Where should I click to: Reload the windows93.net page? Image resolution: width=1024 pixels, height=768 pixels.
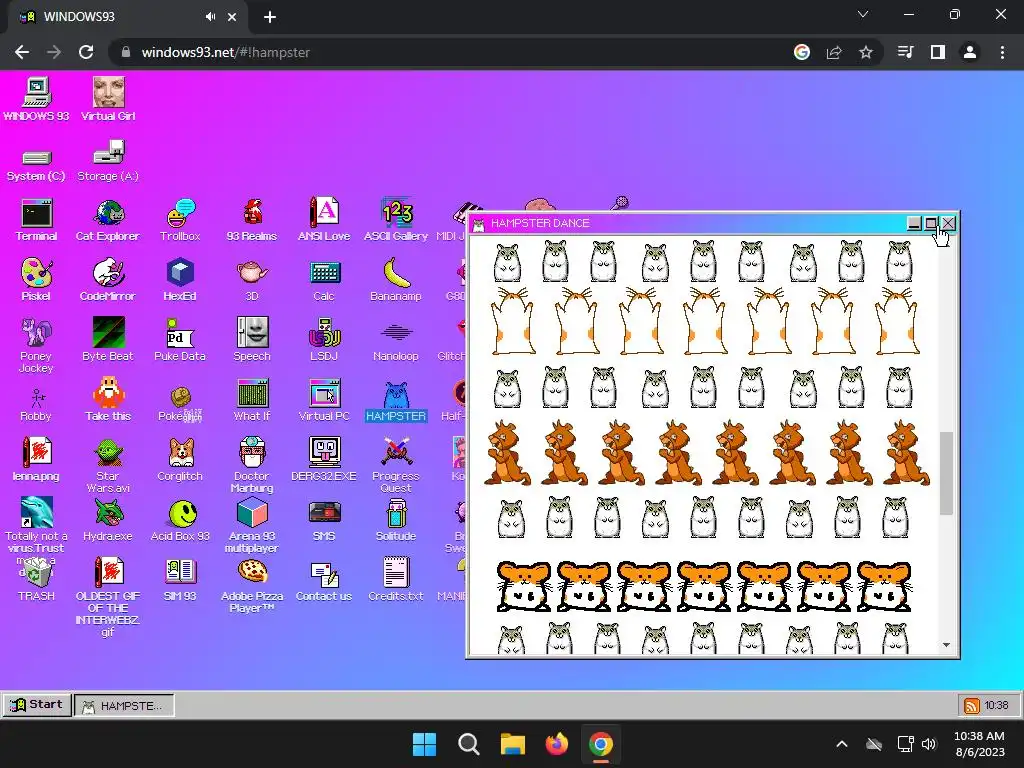tap(86, 52)
